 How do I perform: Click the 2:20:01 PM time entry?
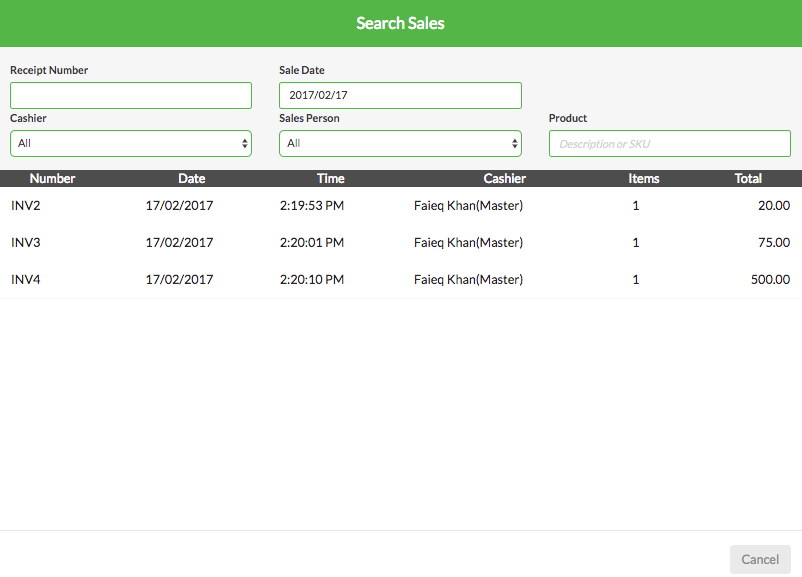point(312,242)
